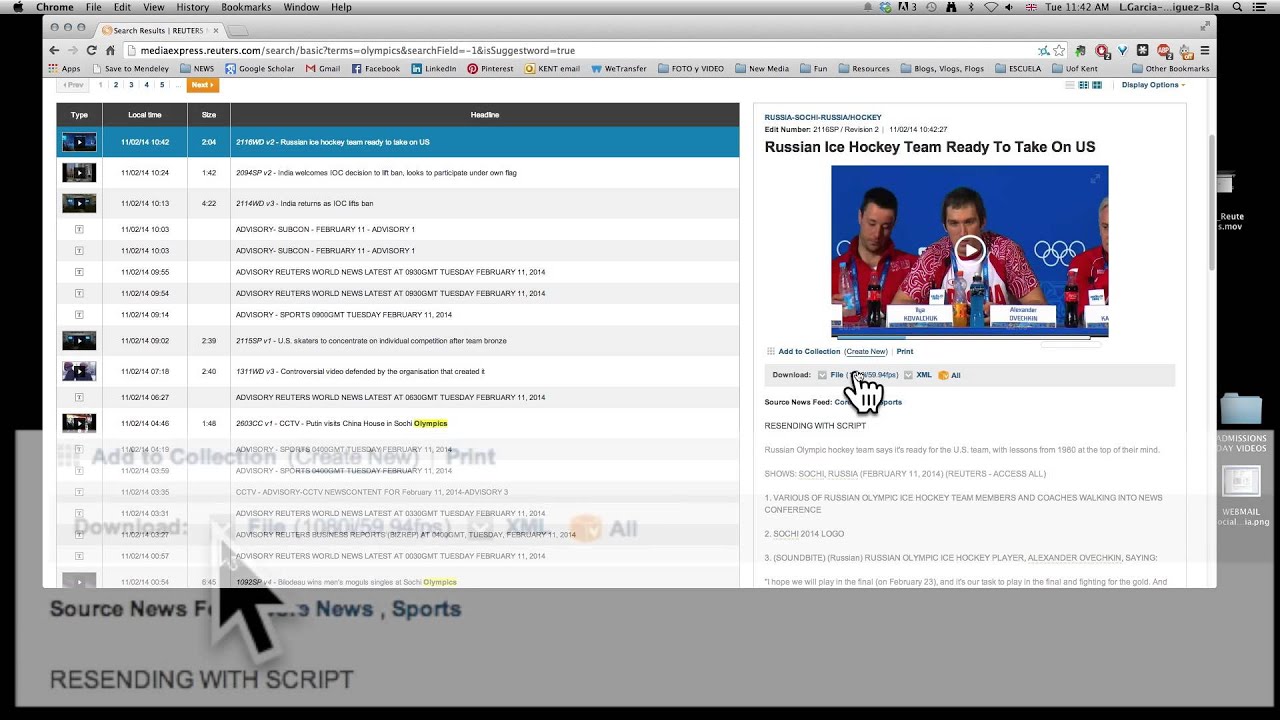Open the Facebook bookmark
The image size is (1280, 720).
[x=375, y=69]
